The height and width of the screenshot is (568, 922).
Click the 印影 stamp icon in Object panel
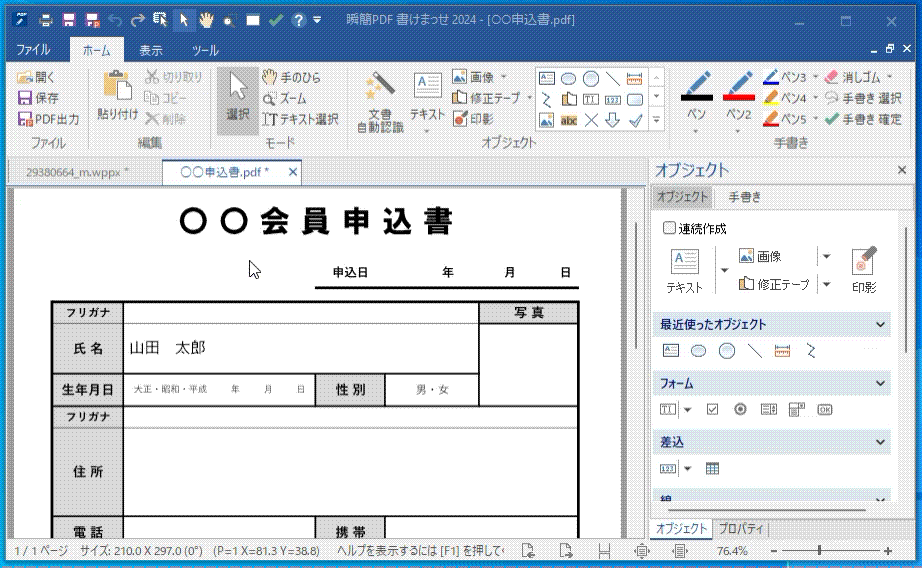(x=864, y=270)
